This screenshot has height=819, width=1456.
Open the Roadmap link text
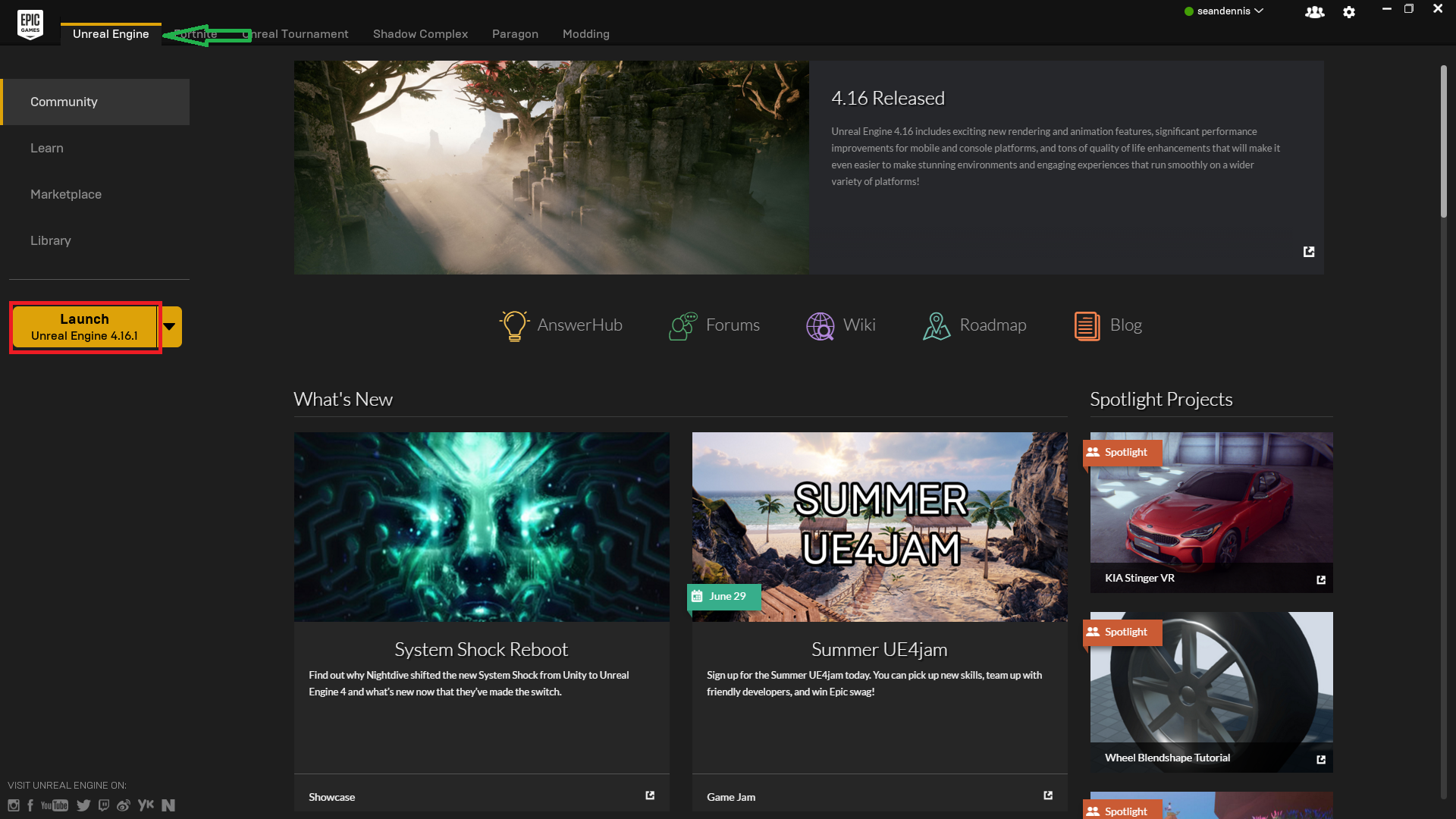coord(993,325)
